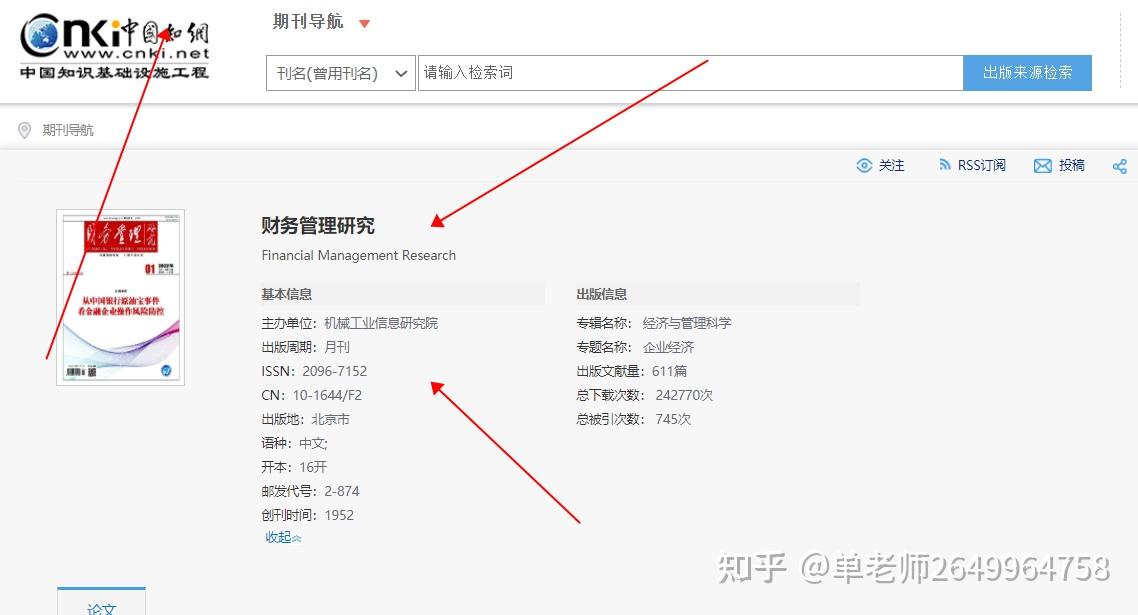This screenshot has width=1138, height=615.
Task: Open the journal cover thumbnail
Action: tap(120, 297)
